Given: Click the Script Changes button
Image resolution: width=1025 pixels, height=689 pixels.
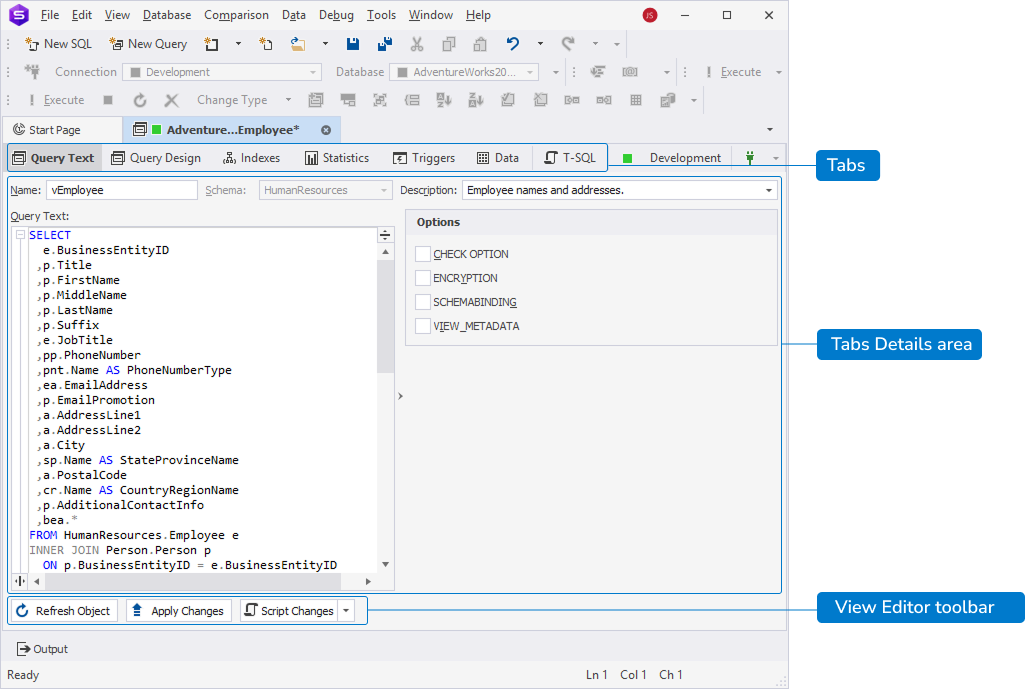Looking at the screenshot, I should [x=289, y=611].
